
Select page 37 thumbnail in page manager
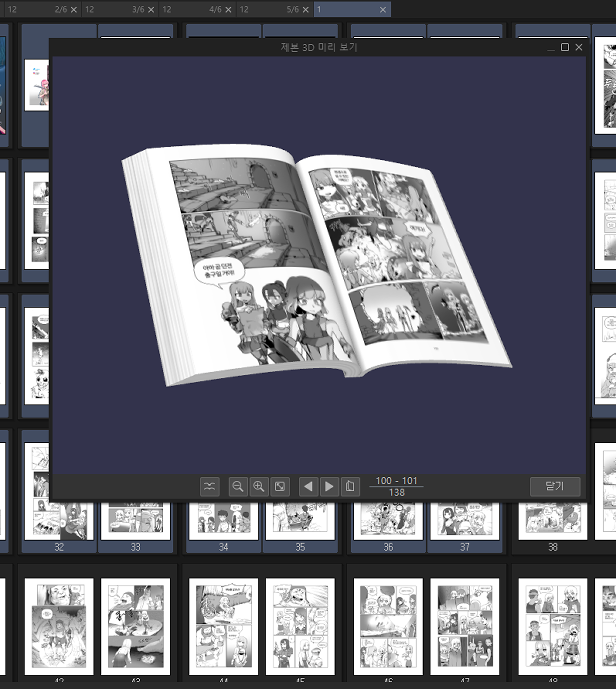[x=465, y=521]
